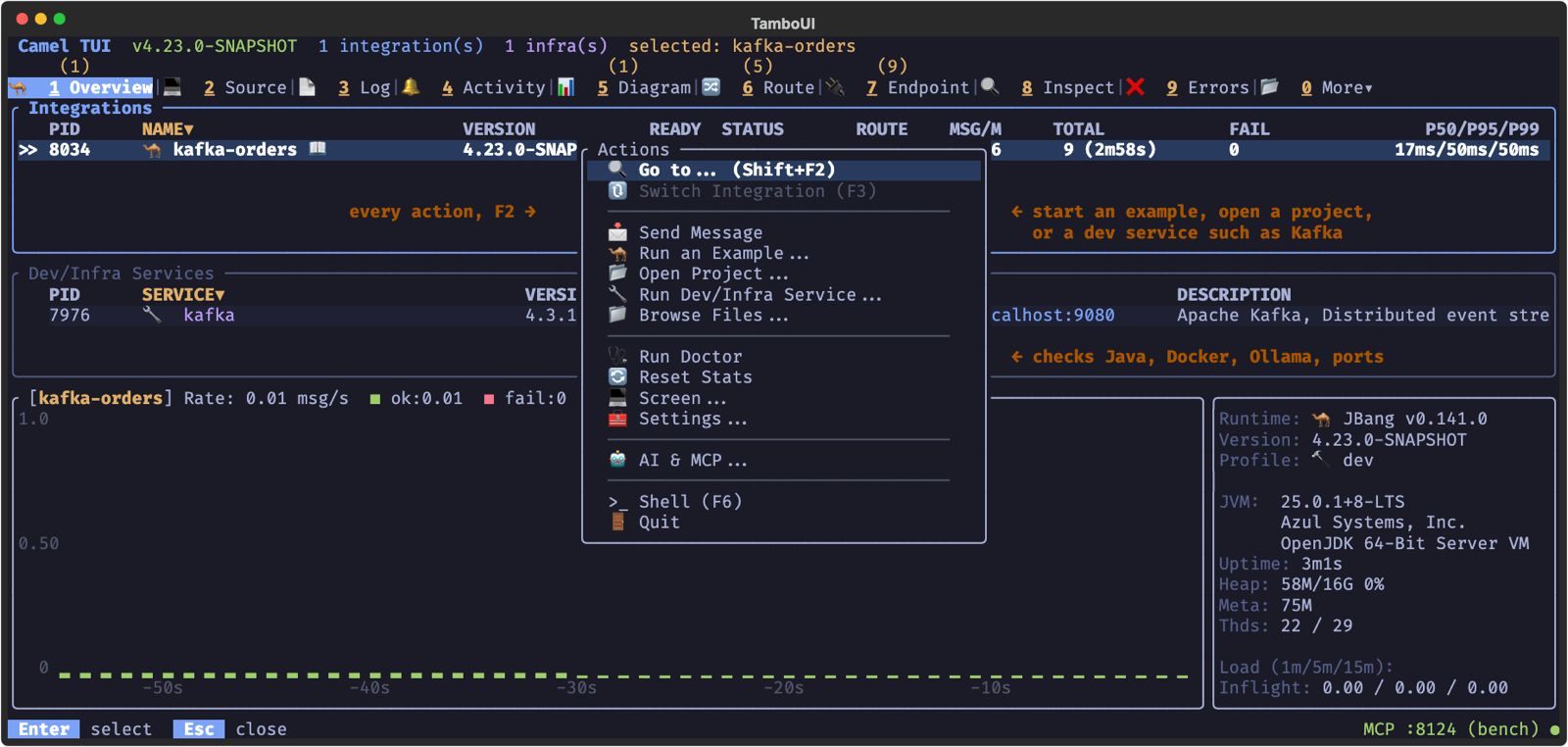Click the folder icon beside Browse Files

click(617, 315)
